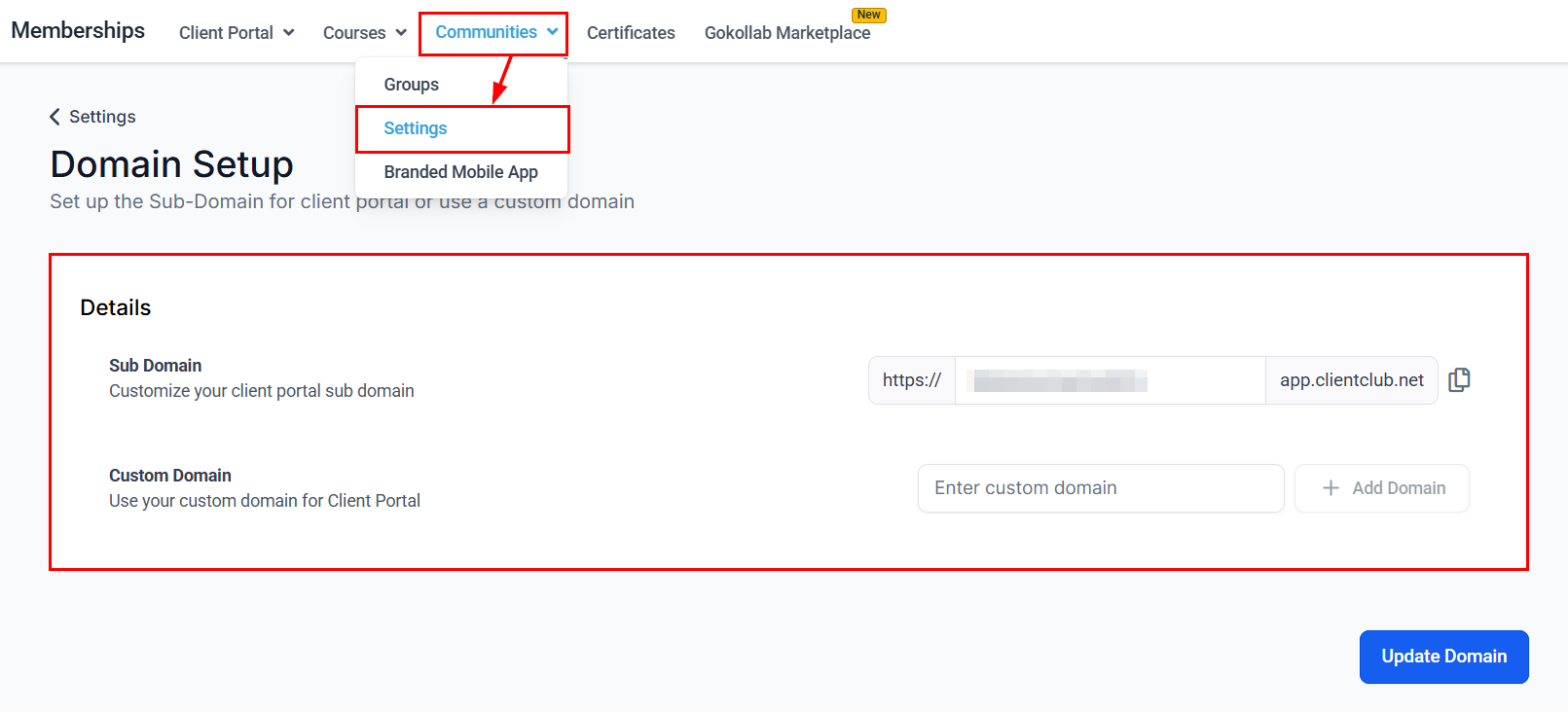Click the app.clientclub.net suffix text
The image size is (1568, 712).
point(1352,380)
